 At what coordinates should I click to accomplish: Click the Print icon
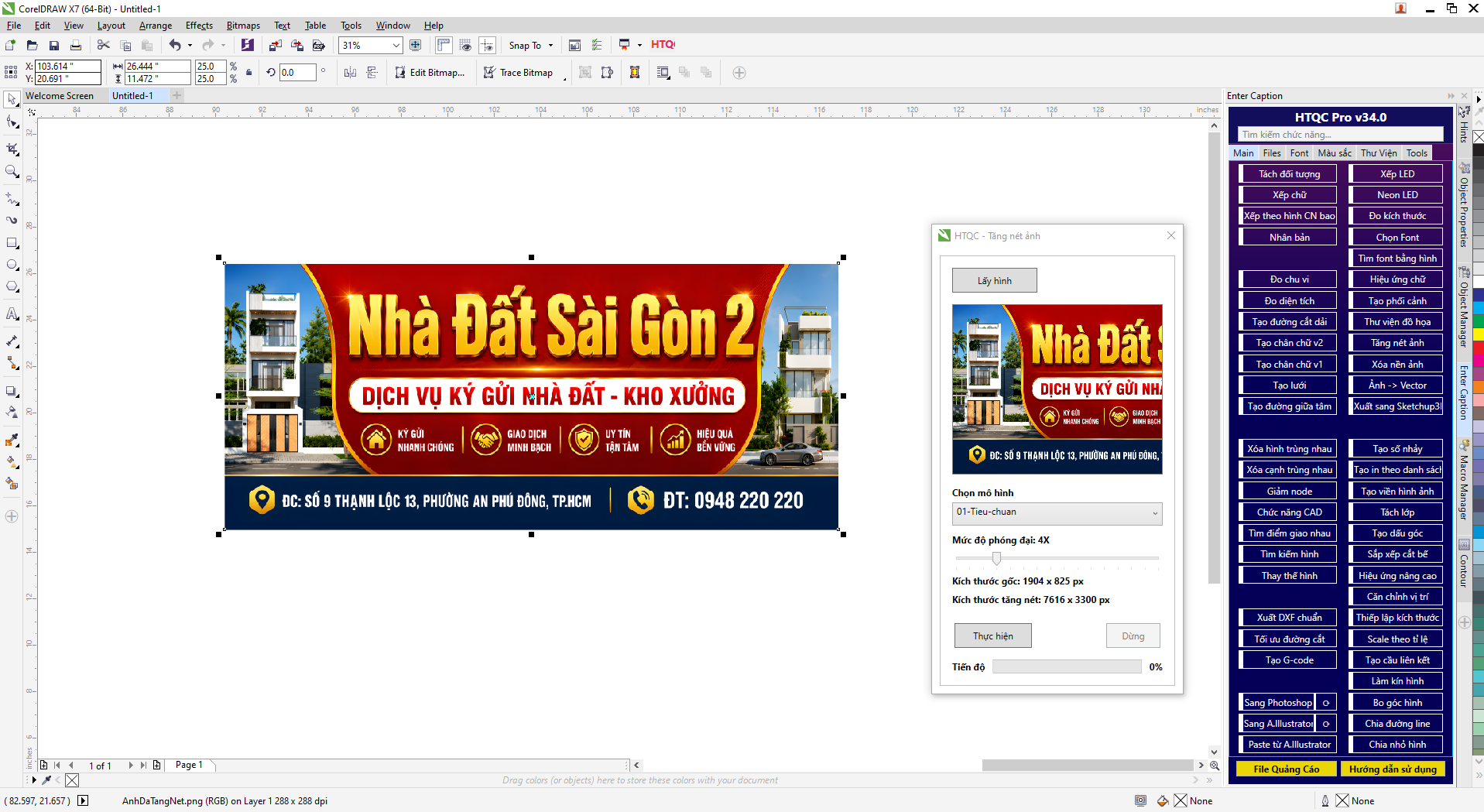point(75,46)
